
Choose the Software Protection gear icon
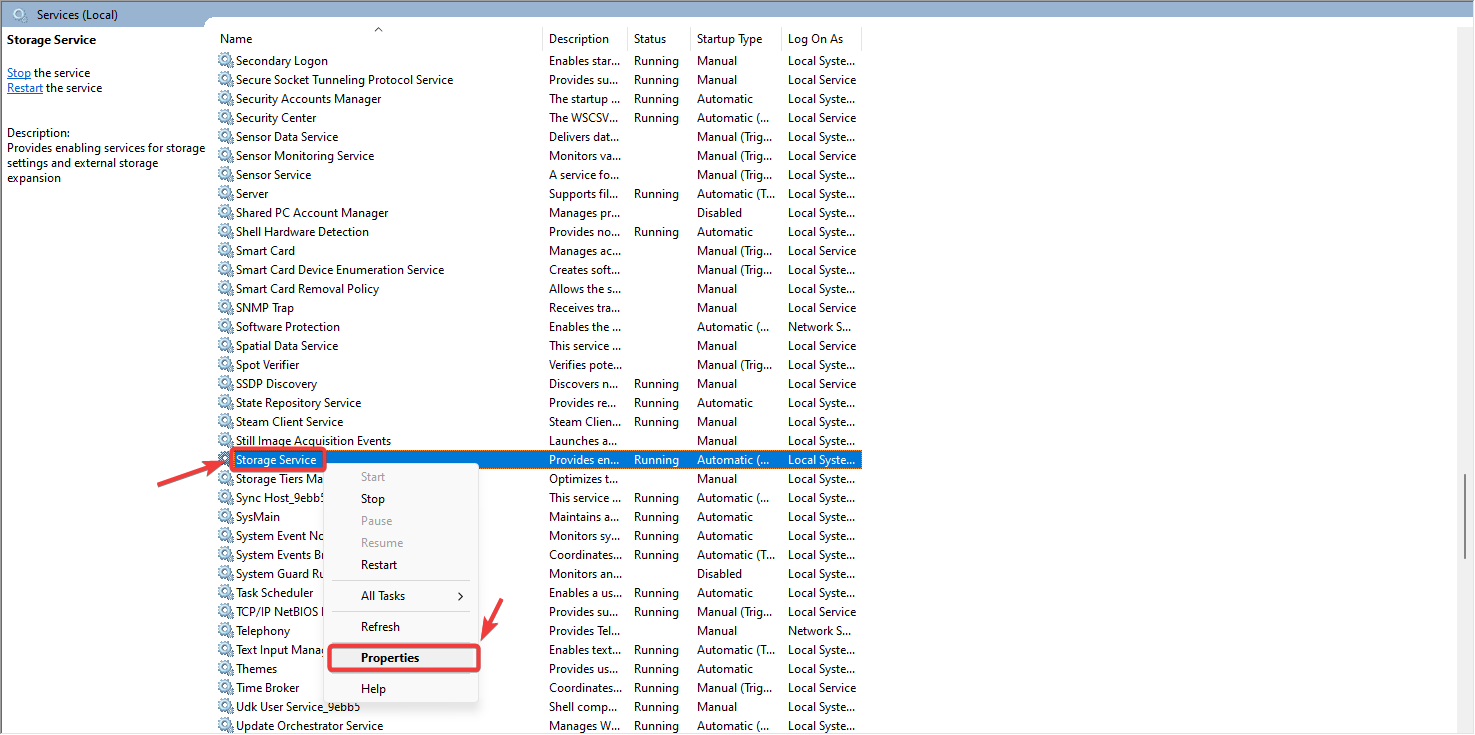(x=226, y=327)
